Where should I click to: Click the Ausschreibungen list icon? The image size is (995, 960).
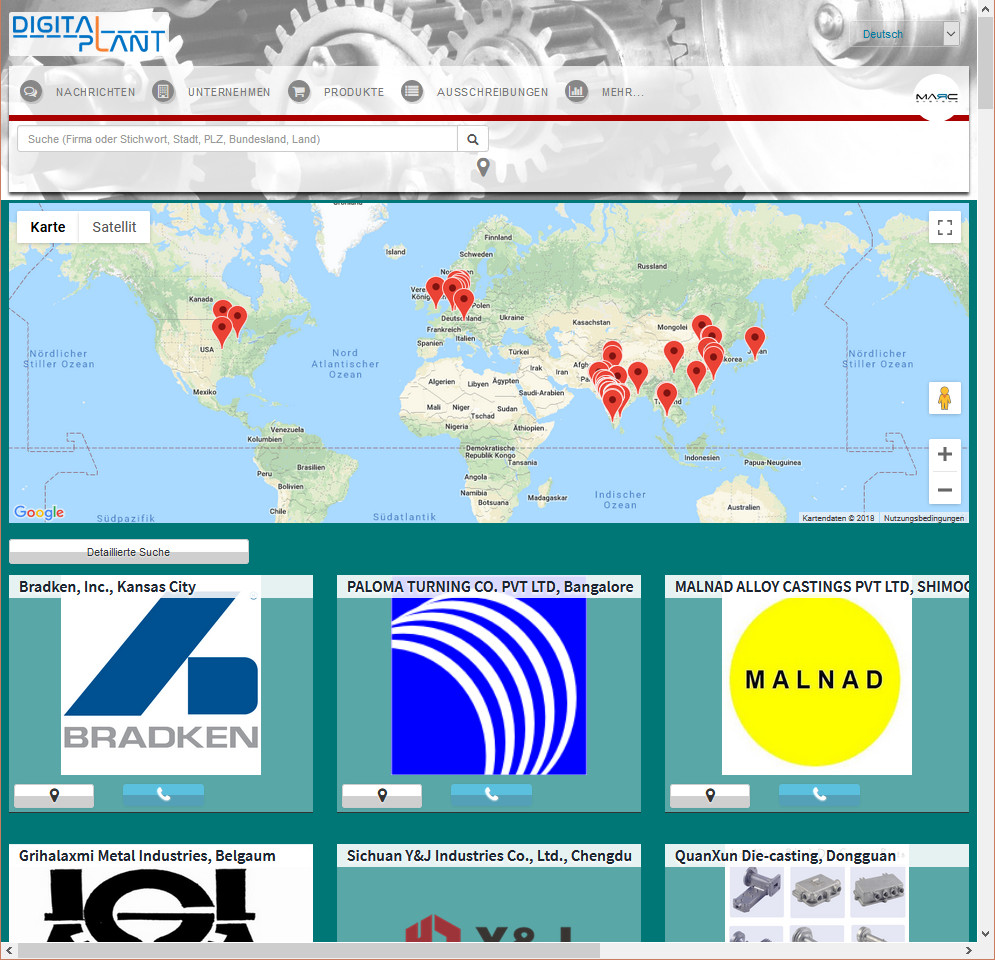[x=412, y=92]
